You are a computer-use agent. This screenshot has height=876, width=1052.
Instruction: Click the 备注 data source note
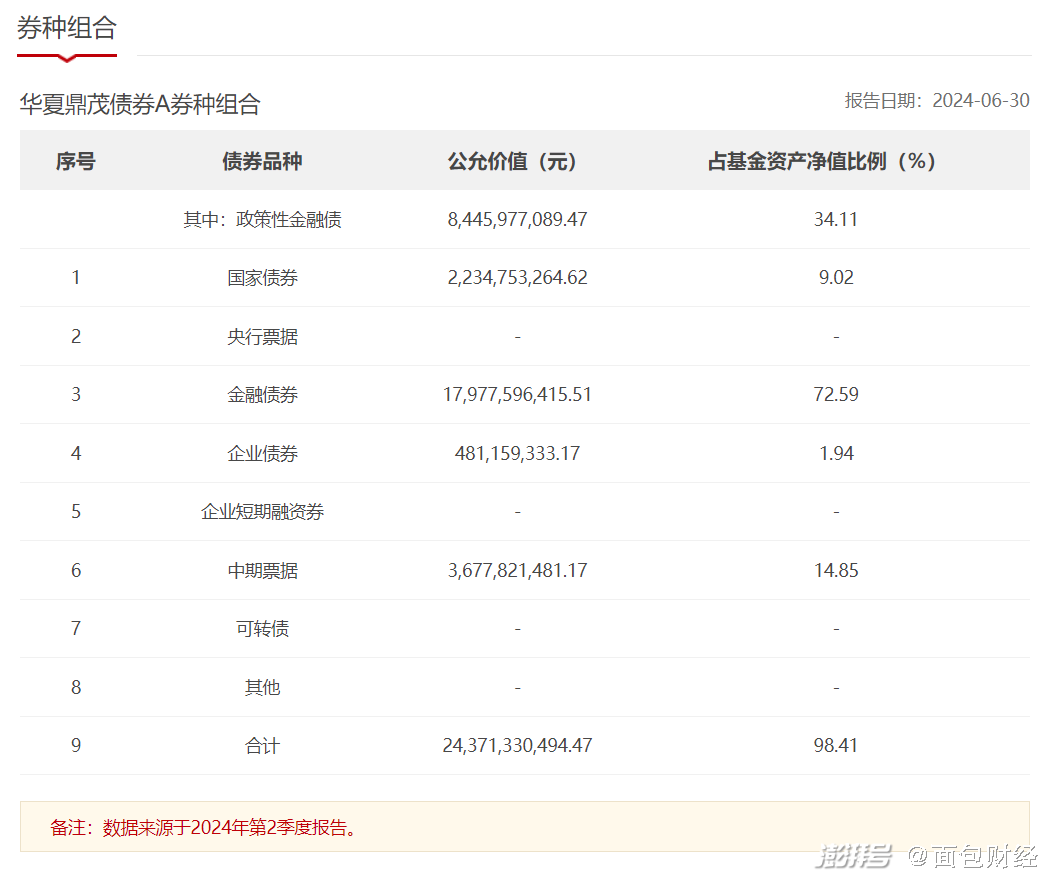click(204, 828)
